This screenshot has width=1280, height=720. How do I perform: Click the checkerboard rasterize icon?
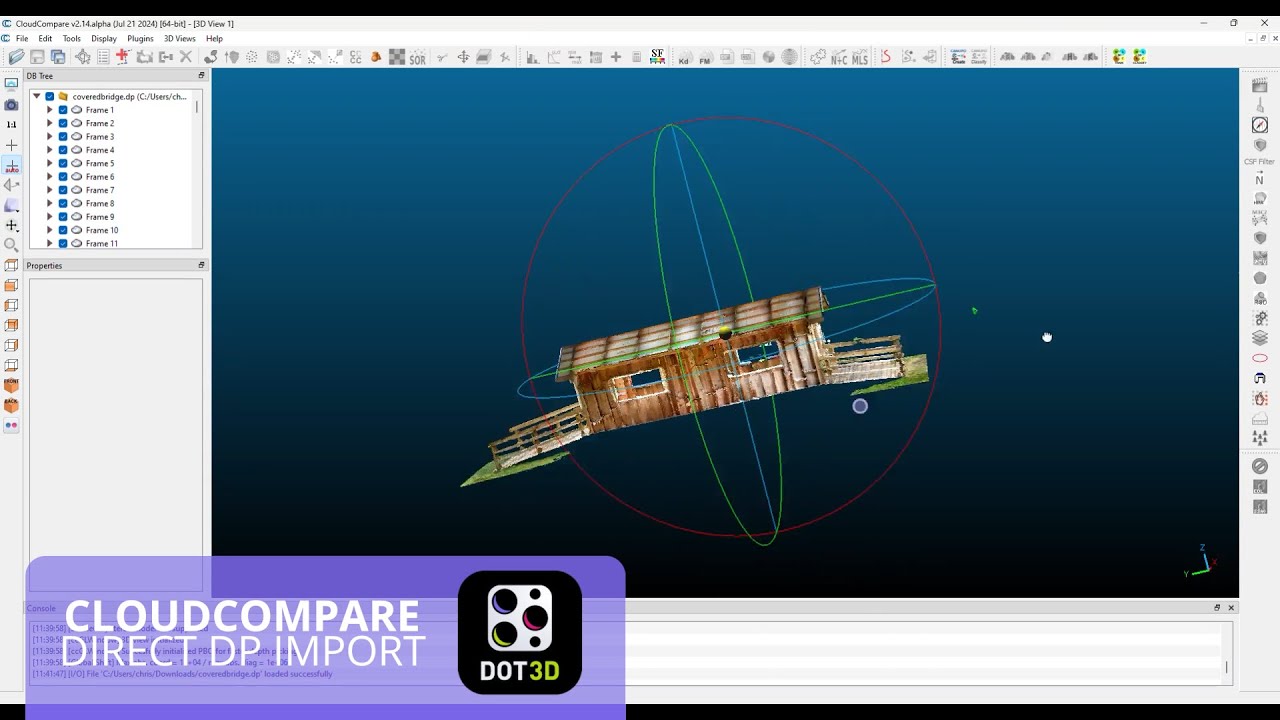(x=397, y=57)
